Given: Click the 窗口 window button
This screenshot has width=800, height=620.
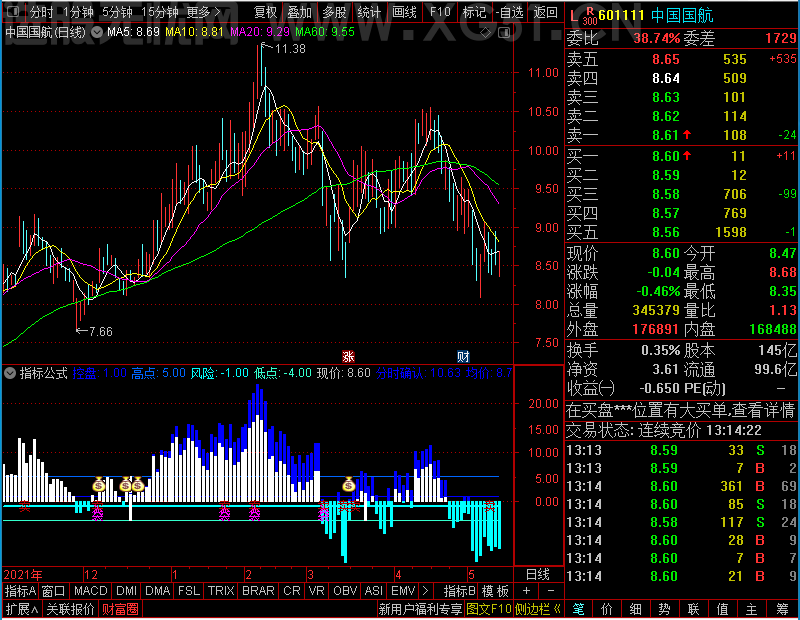Looking at the screenshot, I should 54,591.
